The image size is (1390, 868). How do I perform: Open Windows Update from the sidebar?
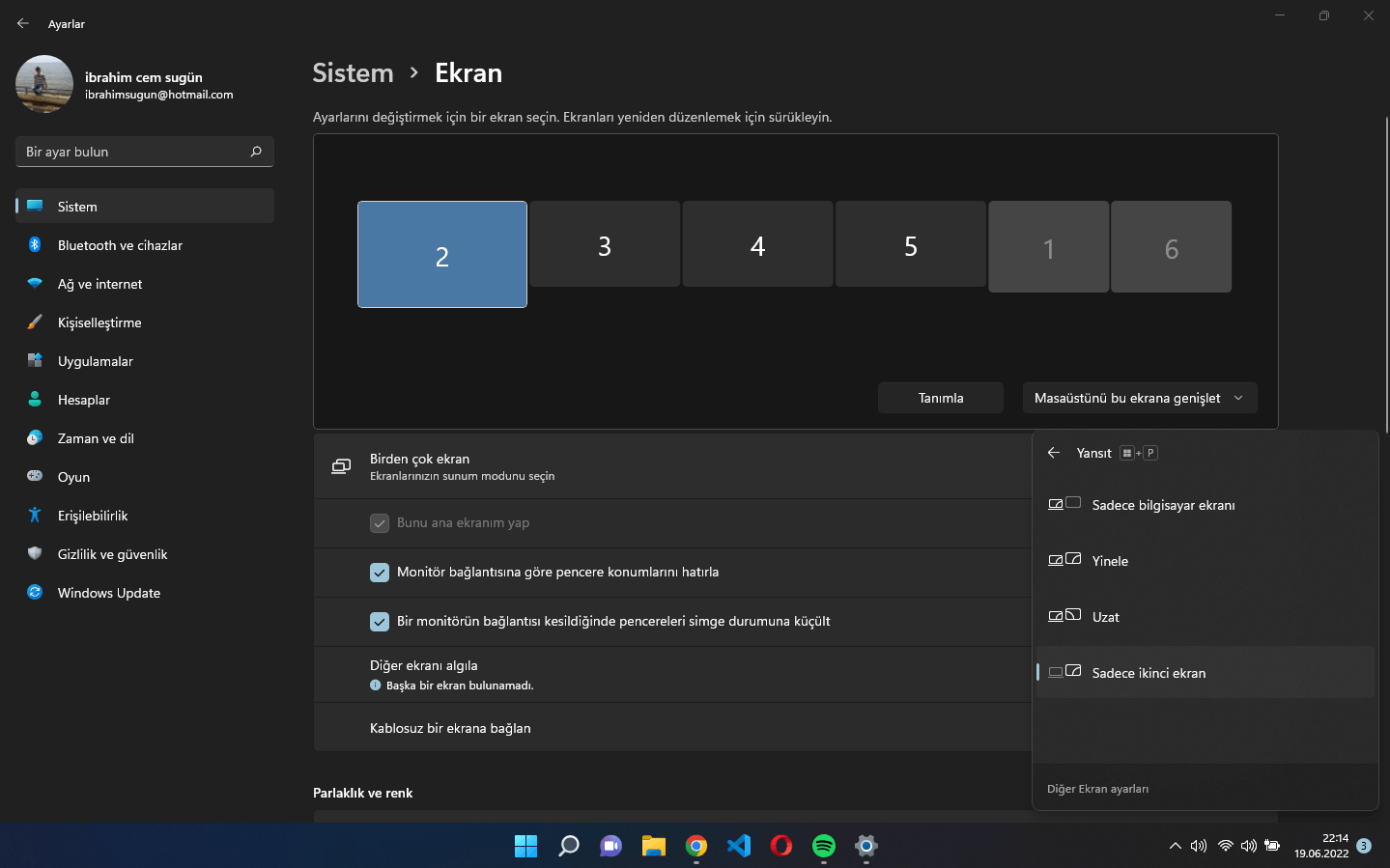108,593
